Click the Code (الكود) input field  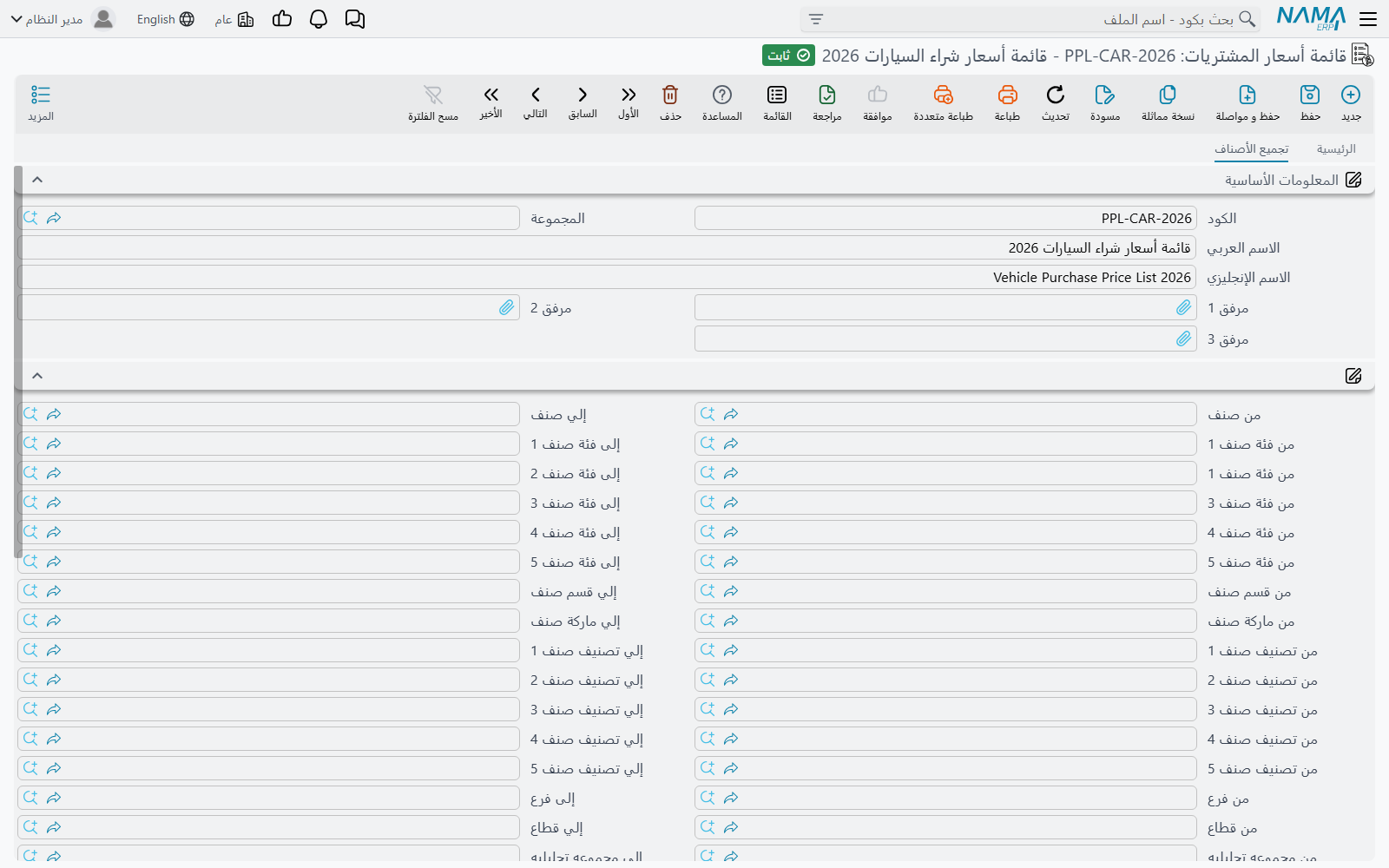pos(945,218)
